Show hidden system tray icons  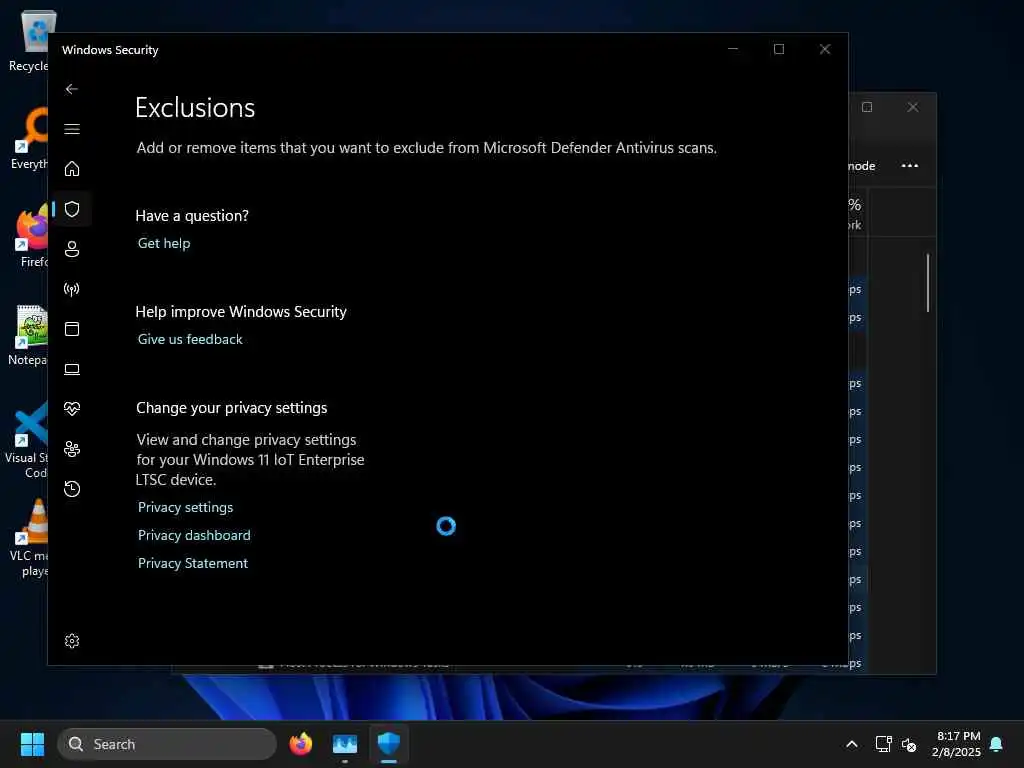[852, 744]
